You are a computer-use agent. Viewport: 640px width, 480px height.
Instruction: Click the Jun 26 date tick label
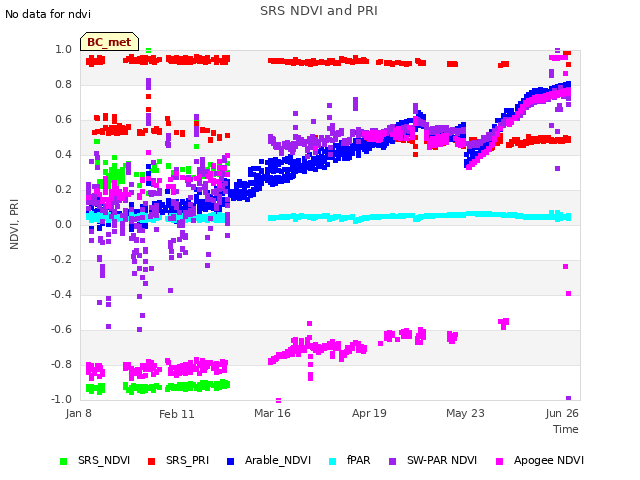[x=562, y=413]
